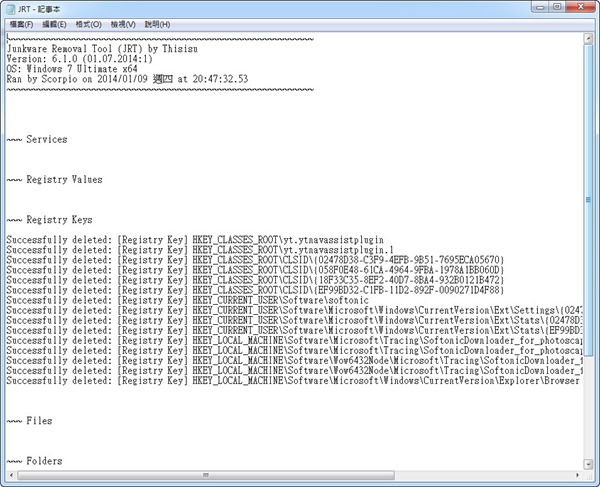The width and height of the screenshot is (600, 487).
Task: Click the CLSID line with 02478D38-C3F9
Action: pyautogui.click(x=255, y=260)
